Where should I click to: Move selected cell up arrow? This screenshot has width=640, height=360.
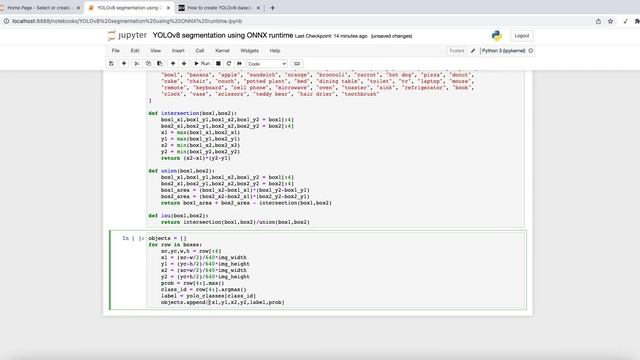tap(173, 64)
